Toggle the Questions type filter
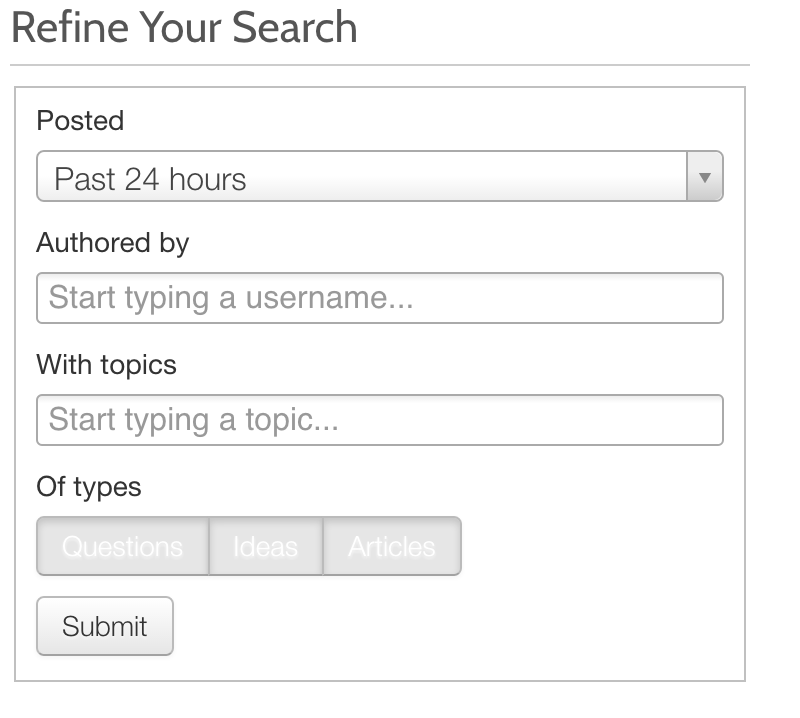800x718 pixels. pyautogui.click(x=122, y=546)
